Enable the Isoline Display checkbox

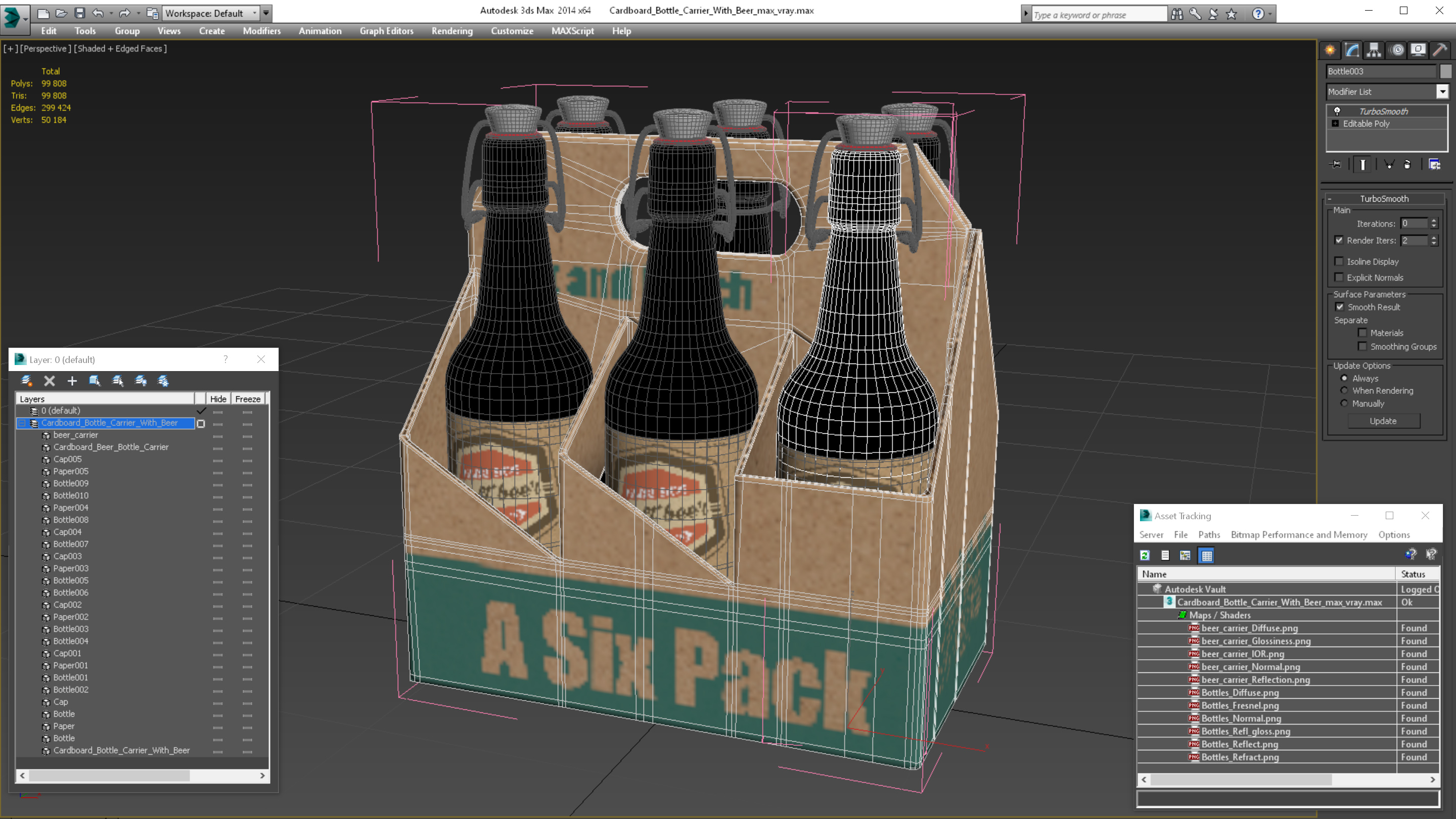click(x=1339, y=261)
